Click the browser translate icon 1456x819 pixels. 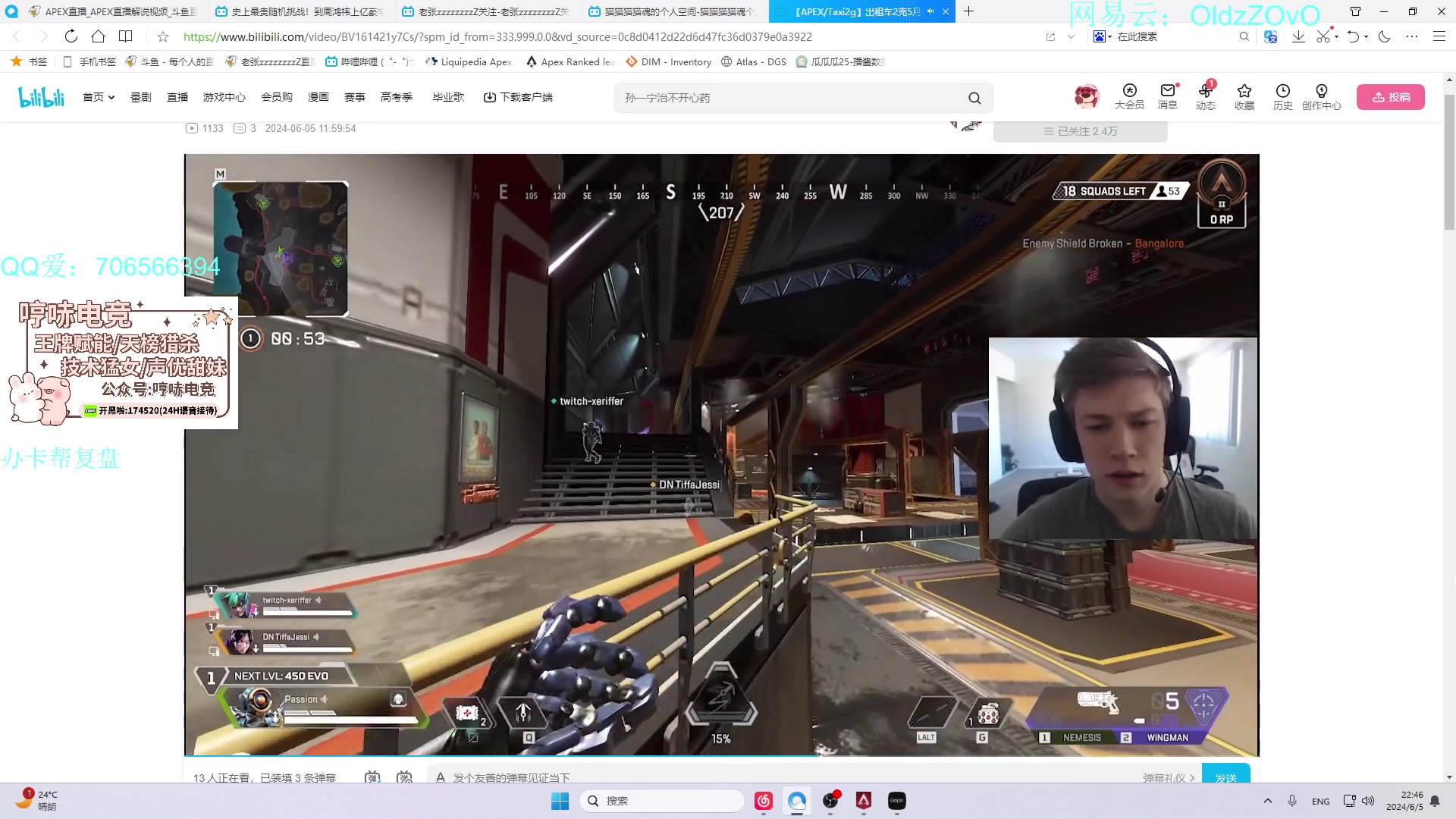[1271, 36]
